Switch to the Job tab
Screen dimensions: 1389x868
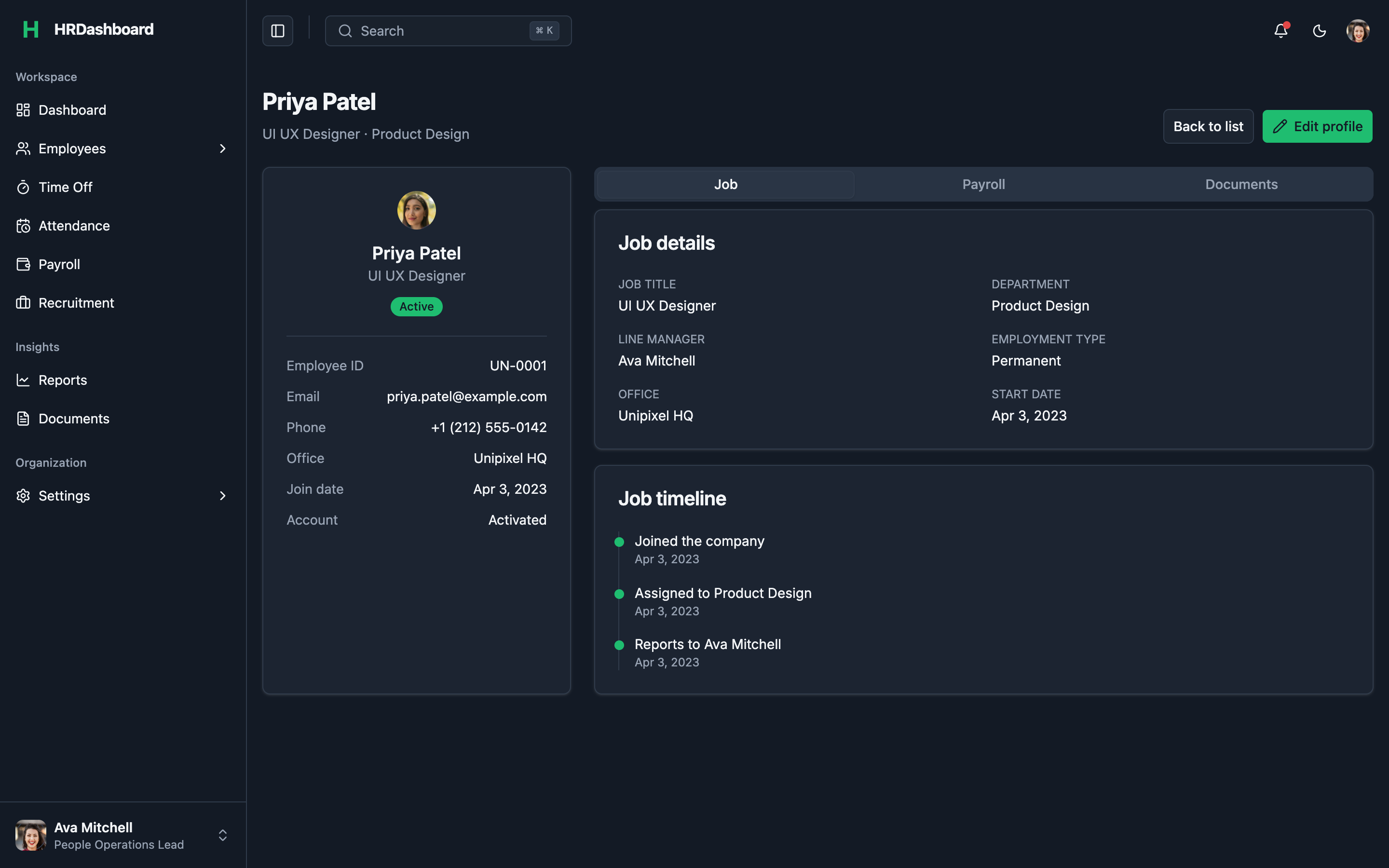point(725,184)
